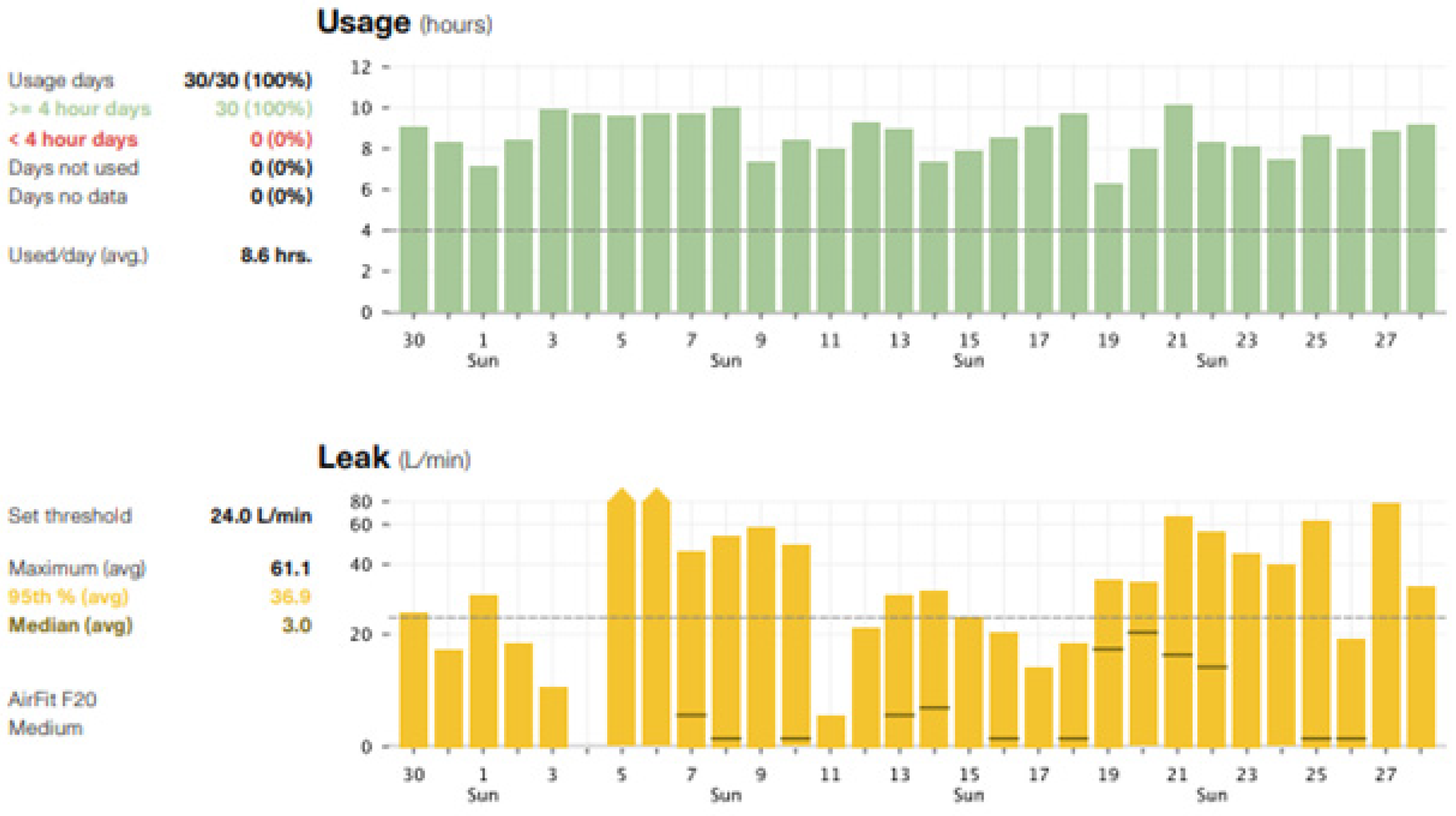Click the 'Set threshold' label
The width and height of the screenshot is (1456, 816).
click(x=69, y=516)
